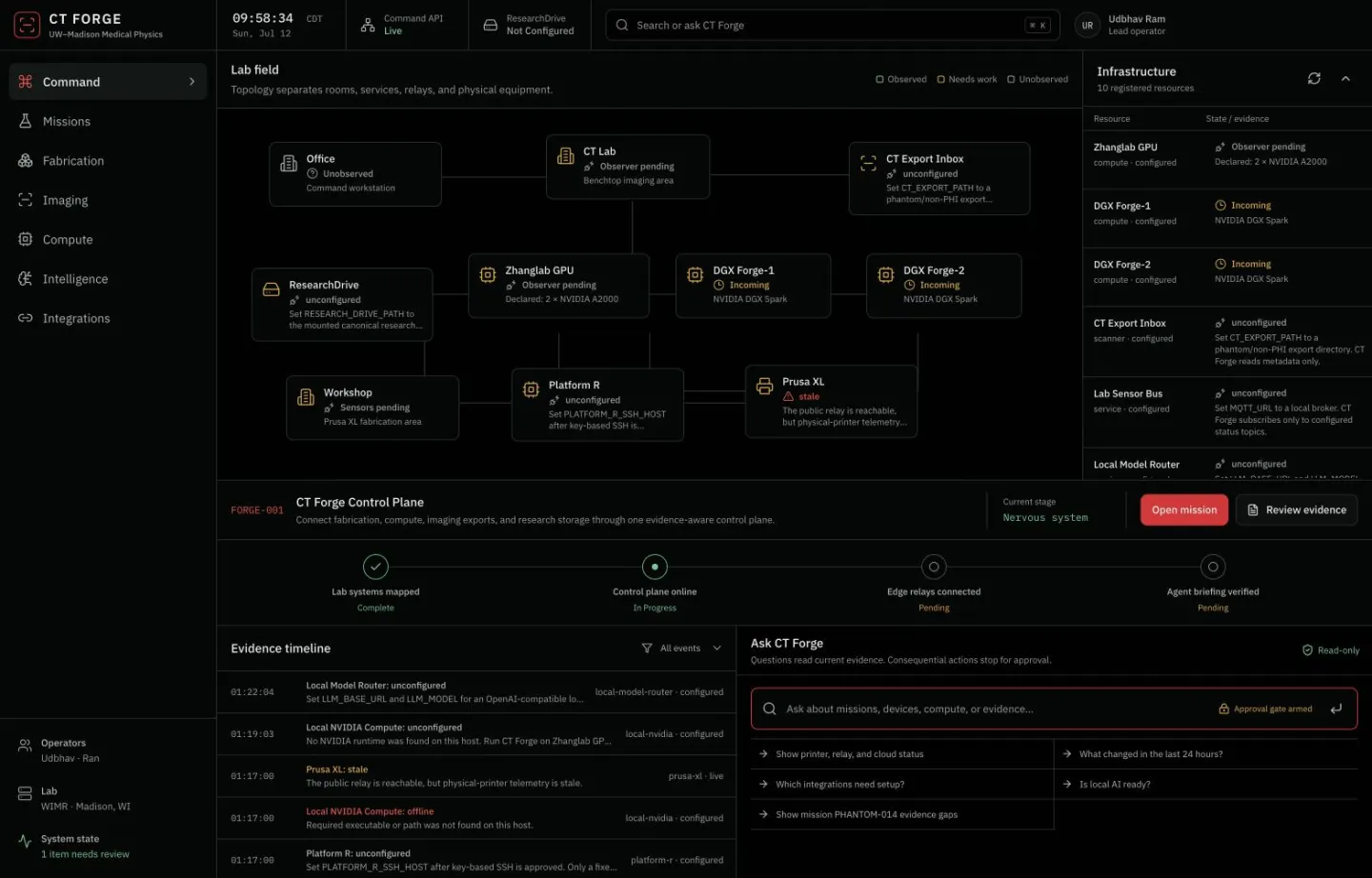The height and width of the screenshot is (878, 1372).
Task: Click the Workshop node building icon
Action: point(306,397)
